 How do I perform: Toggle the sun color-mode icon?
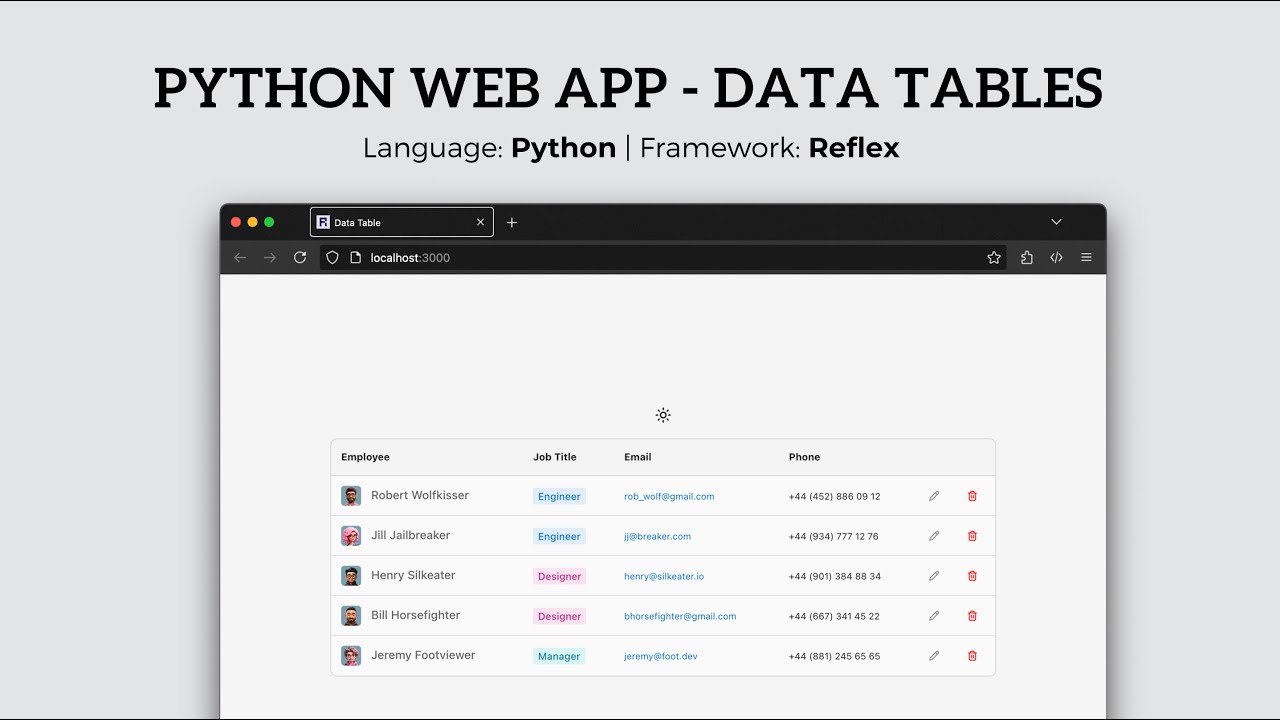pyautogui.click(x=663, y=415)
